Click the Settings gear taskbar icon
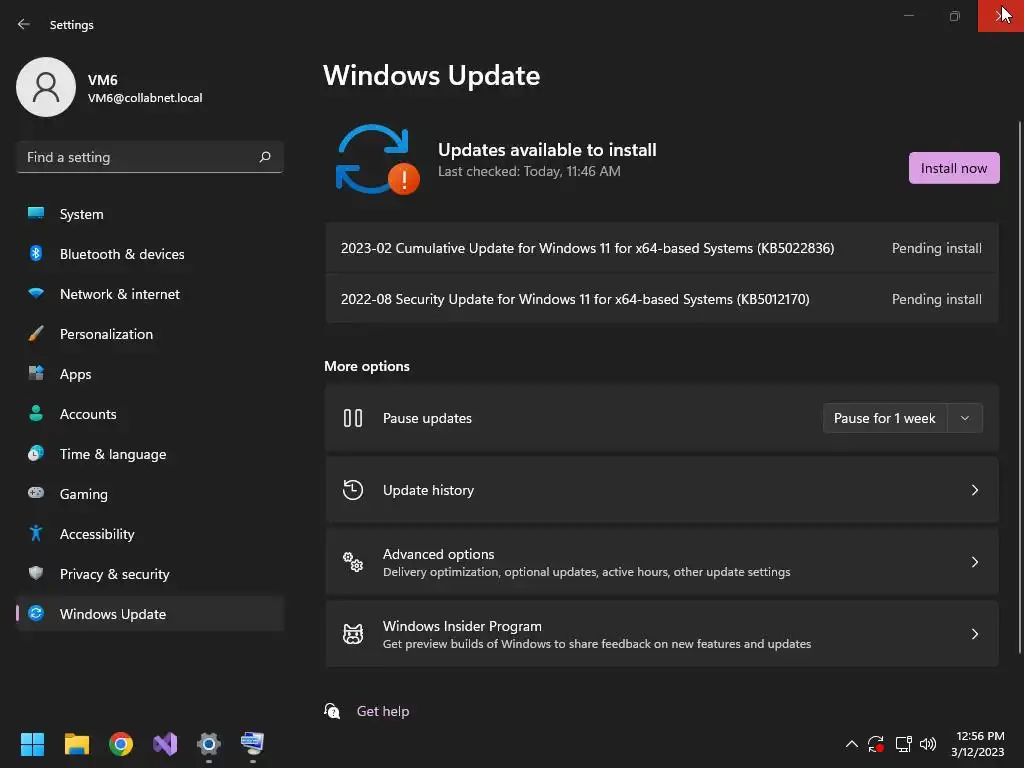 (209, 744)
